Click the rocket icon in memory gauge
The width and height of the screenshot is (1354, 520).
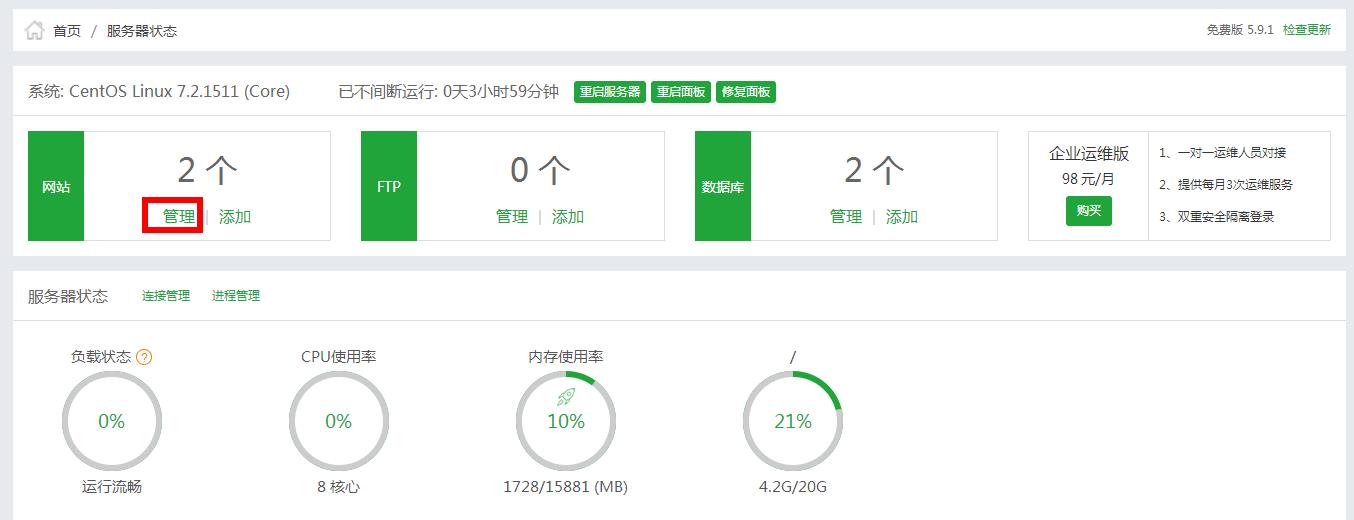coord(565,397)
